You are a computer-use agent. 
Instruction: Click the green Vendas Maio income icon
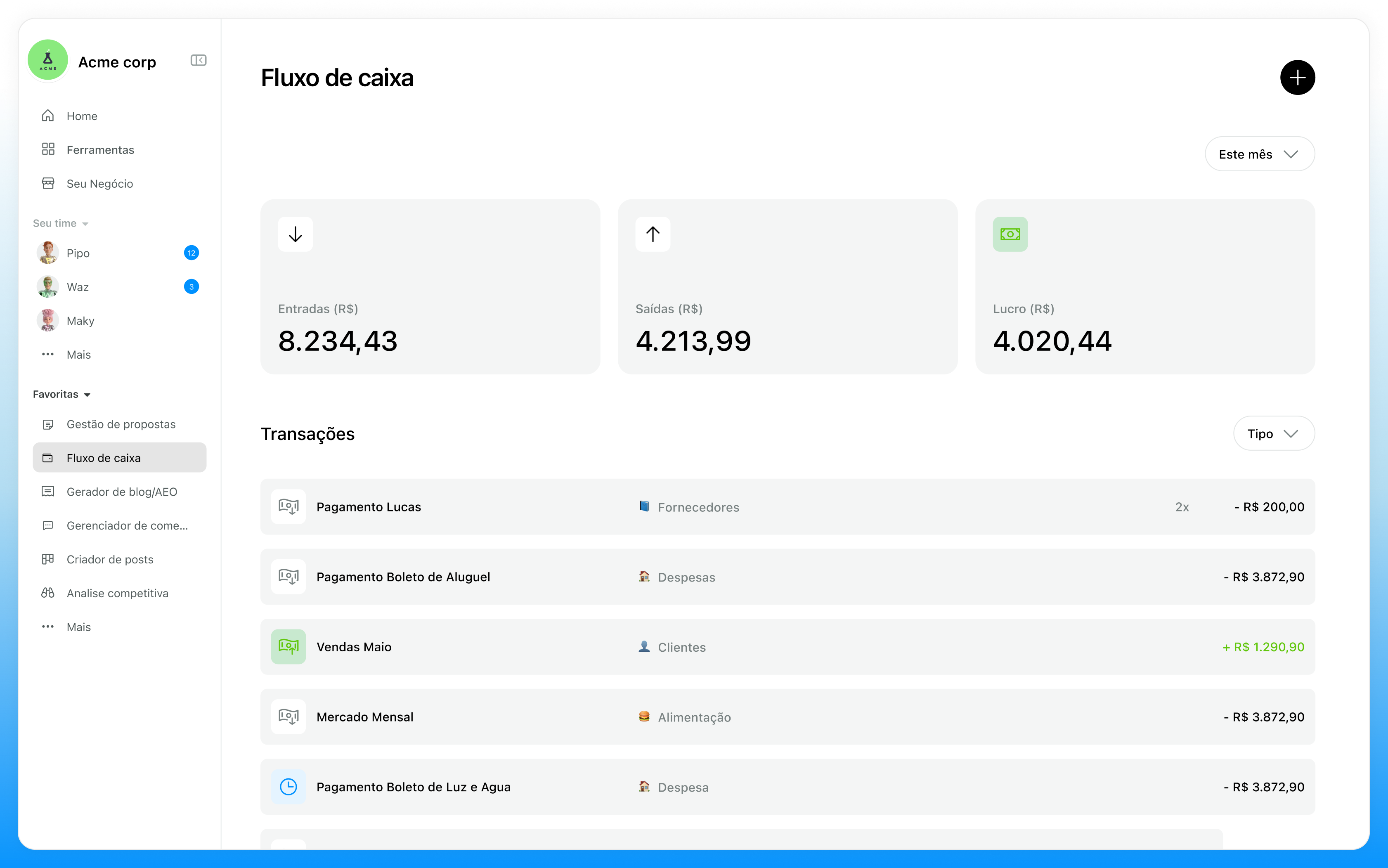pos(288,647)
